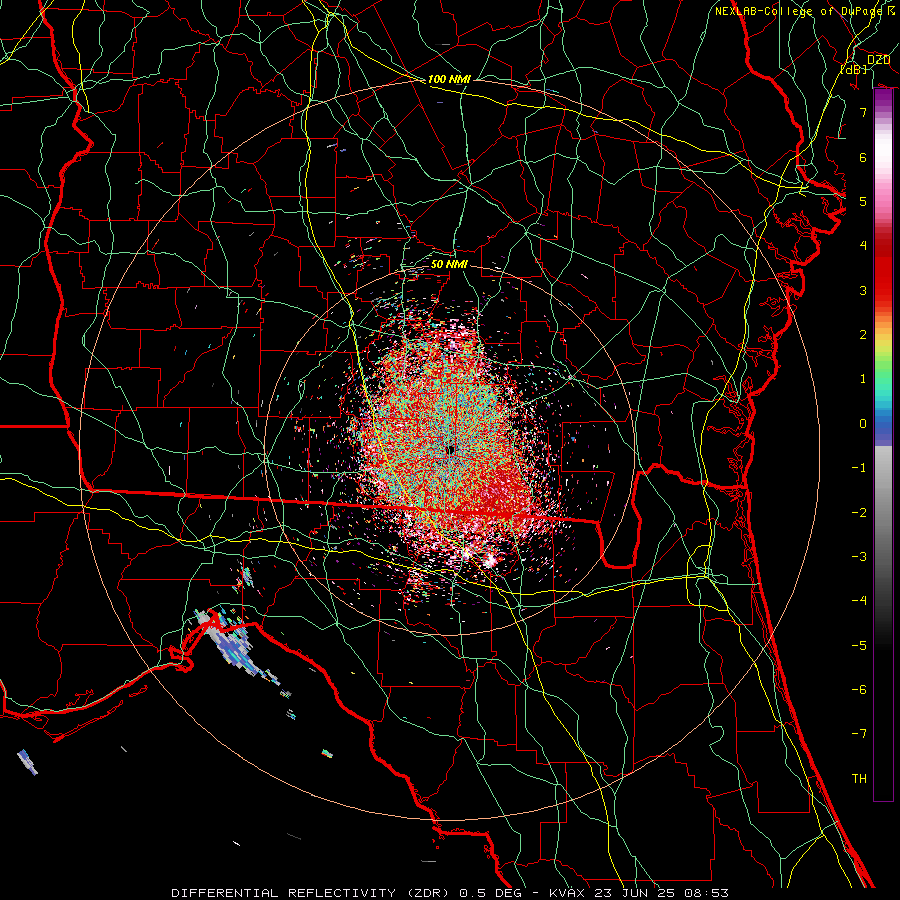Click the radar site marker at the ring center

coord(450,451)
